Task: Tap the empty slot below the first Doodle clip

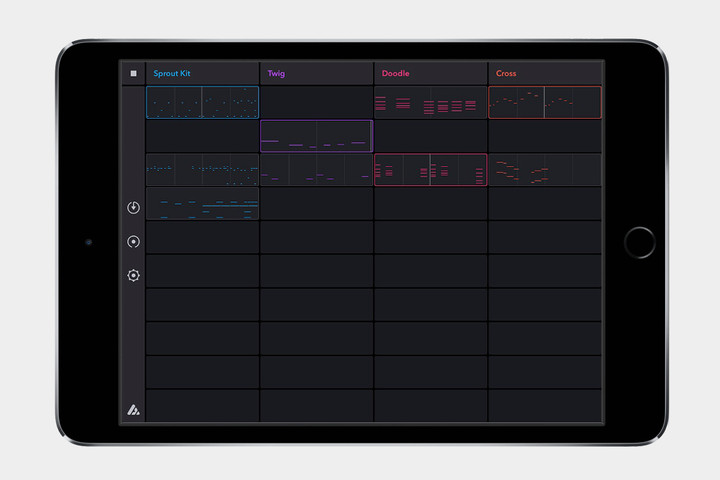Action: [x=430, y=136]
